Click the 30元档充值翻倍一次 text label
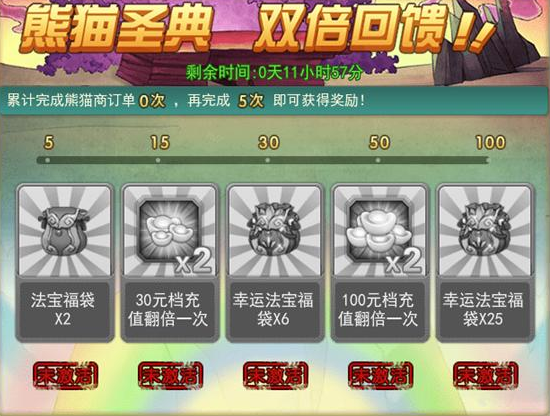 pyautogui.click(x=168, y=309)
